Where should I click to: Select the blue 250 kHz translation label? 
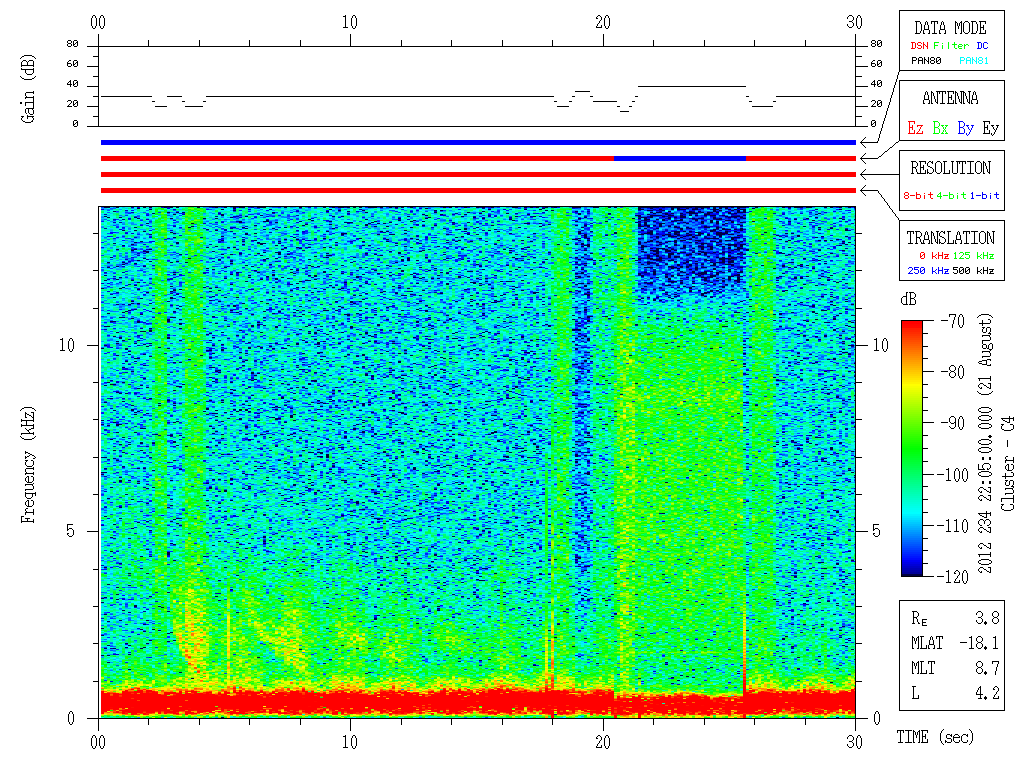click(928, 270)
